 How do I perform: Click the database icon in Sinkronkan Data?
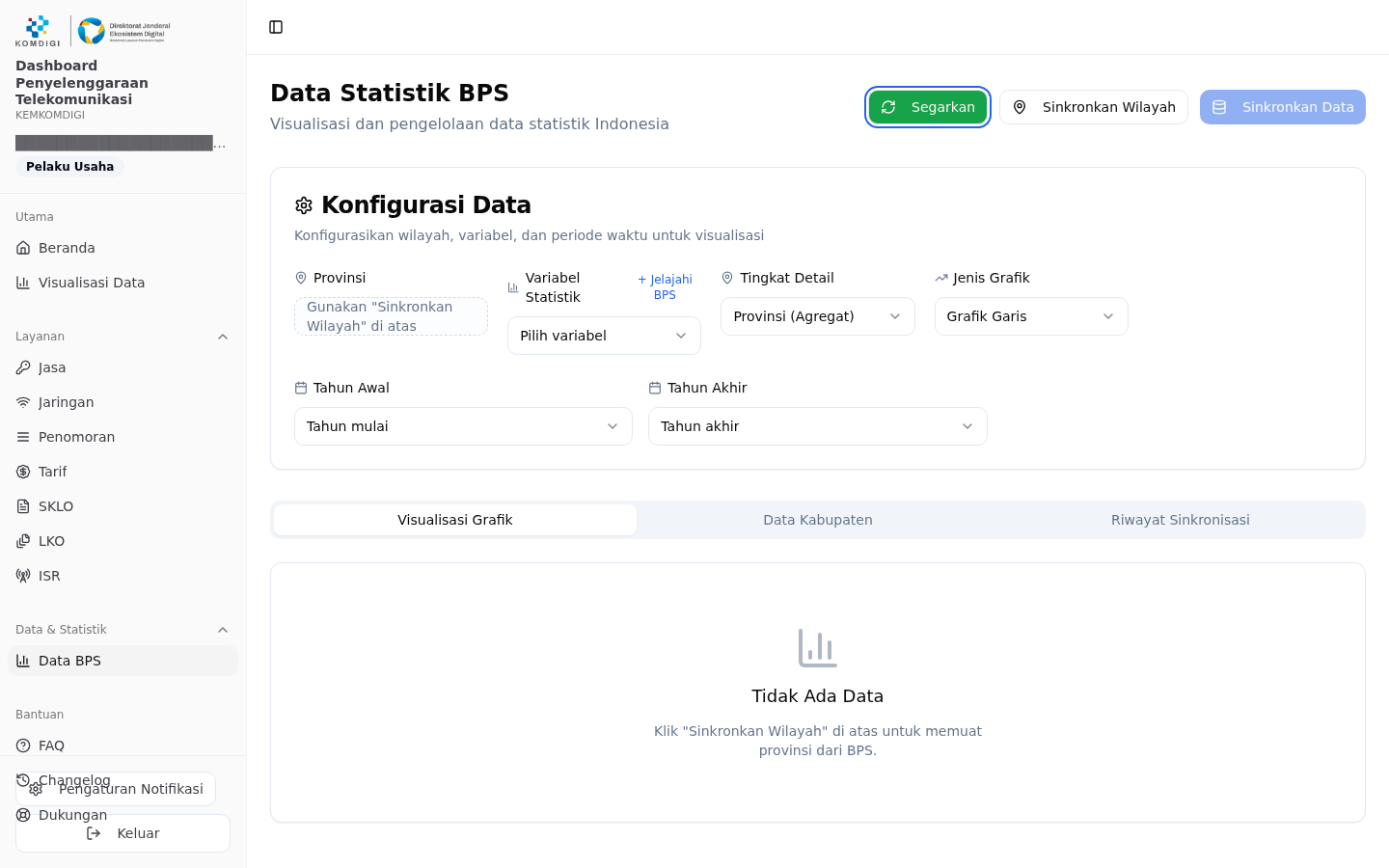1219,107
